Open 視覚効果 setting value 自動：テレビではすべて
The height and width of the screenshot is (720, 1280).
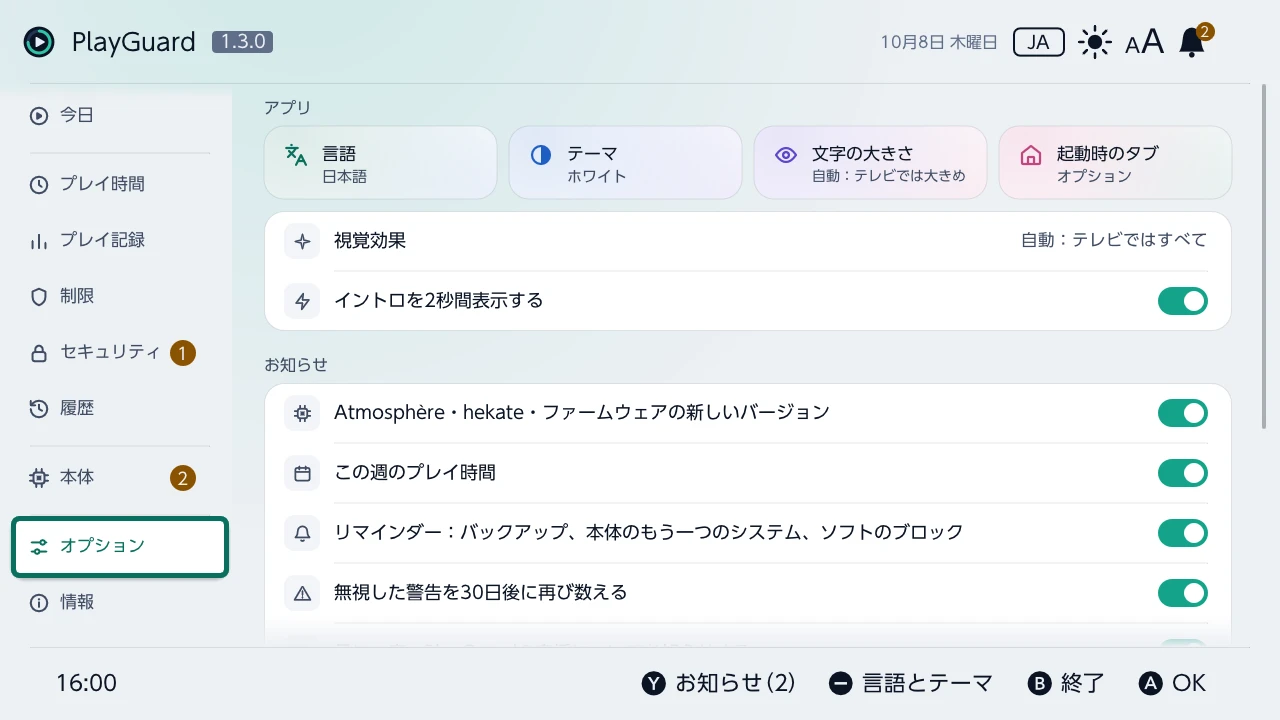pos(1114,241)
